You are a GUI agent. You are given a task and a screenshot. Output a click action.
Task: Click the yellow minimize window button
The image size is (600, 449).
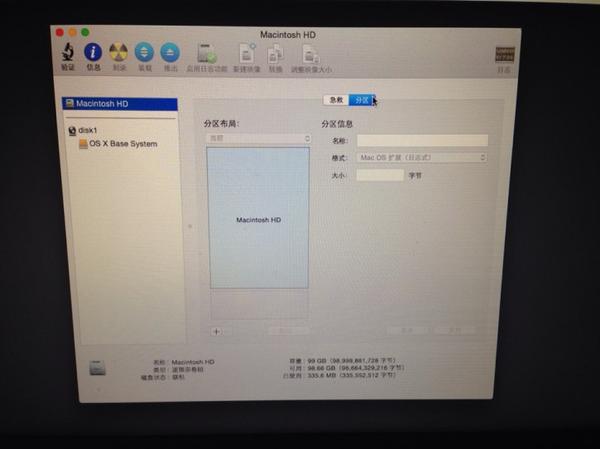[x=72, y=33]
